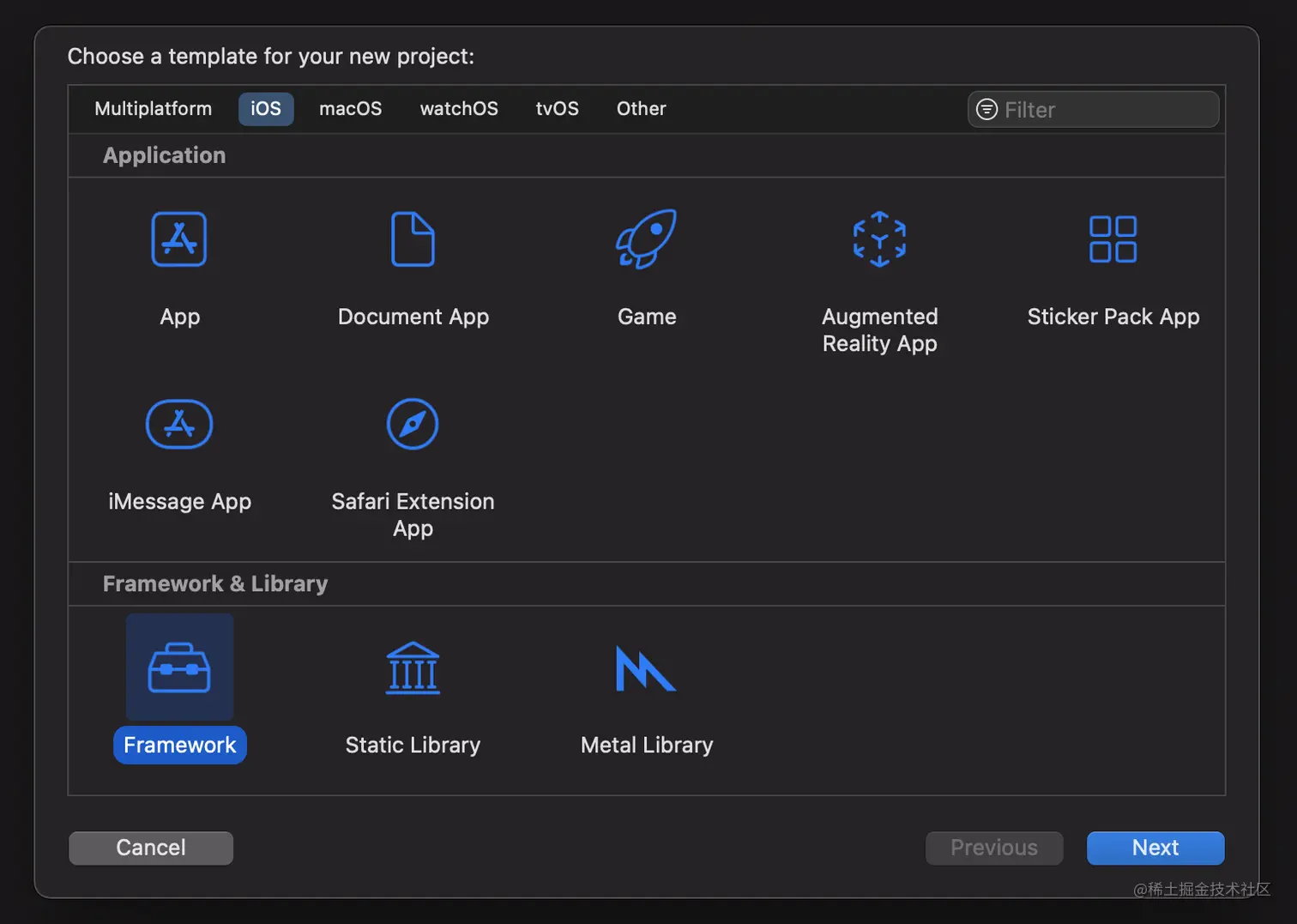This screenshot has height=924, width=1297.
Task: Click the "Metal Library" label
Action: [x=647, y=745]
